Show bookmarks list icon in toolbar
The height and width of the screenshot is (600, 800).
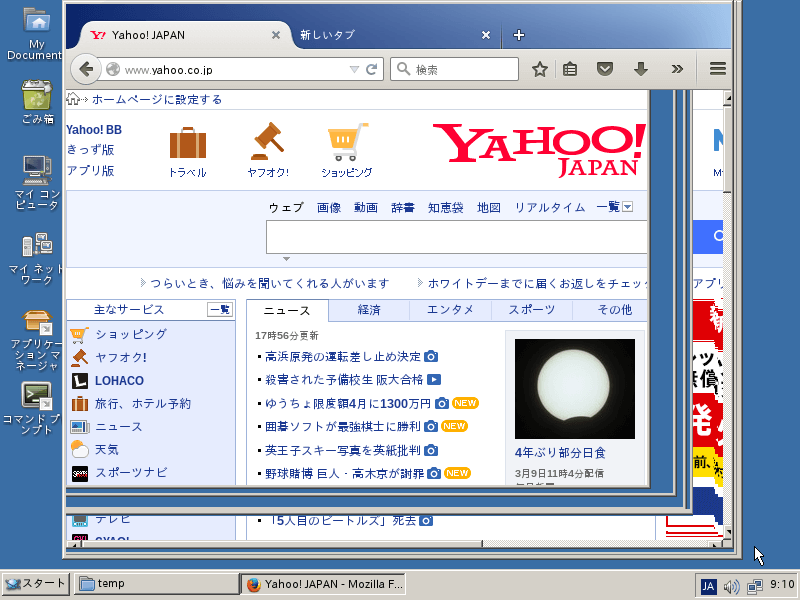point(570,69)
